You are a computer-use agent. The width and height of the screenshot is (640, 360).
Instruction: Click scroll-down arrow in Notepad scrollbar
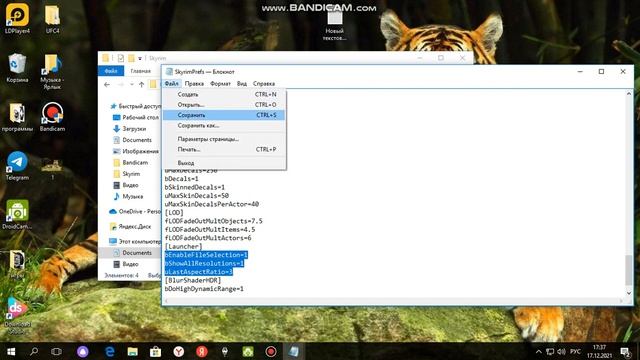[629, 293]
